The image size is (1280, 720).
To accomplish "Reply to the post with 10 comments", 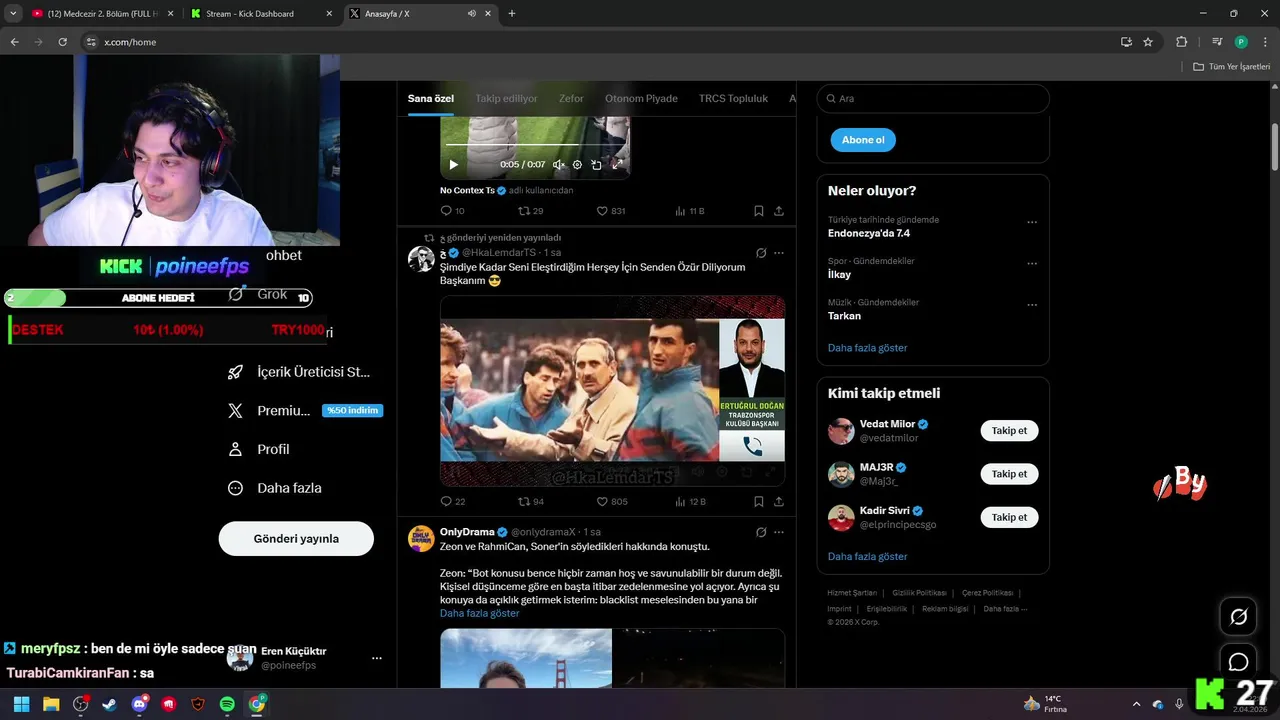I will 452,211.
